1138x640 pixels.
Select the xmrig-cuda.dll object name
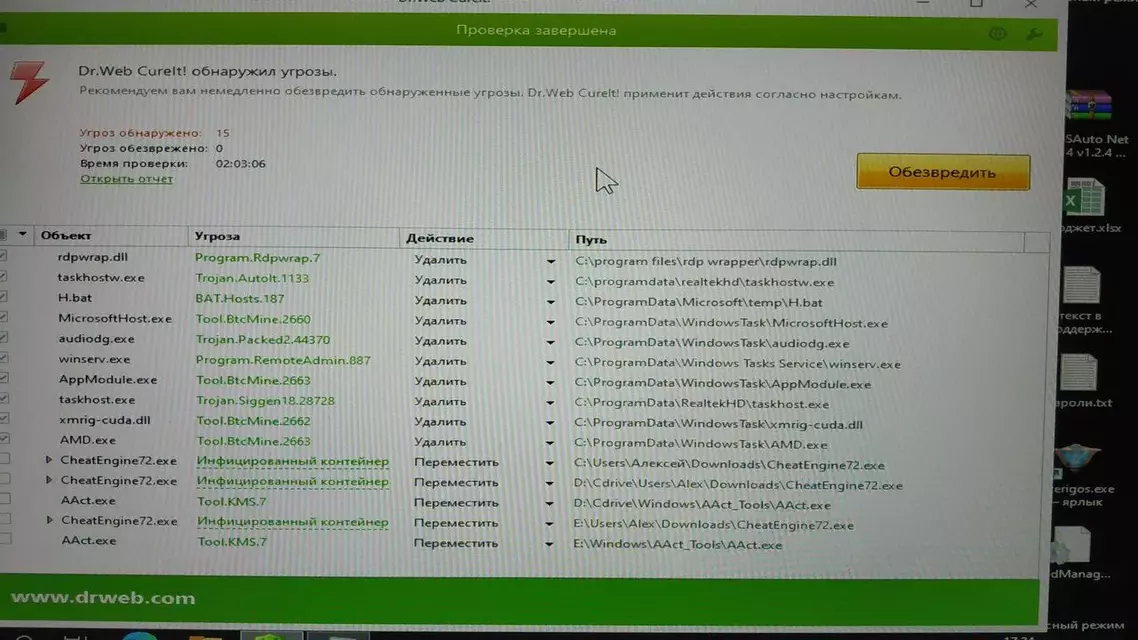coord(105,419)
